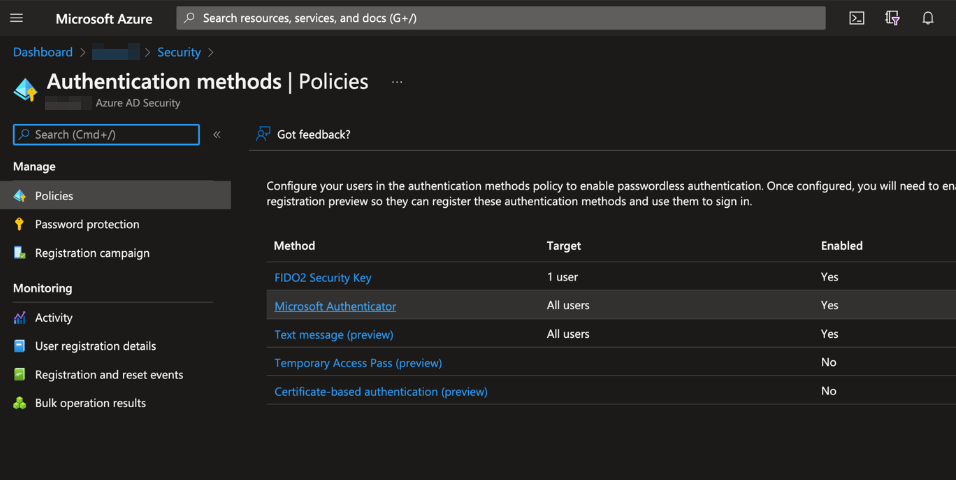Open Activity monitoring page

coord(54,318)
